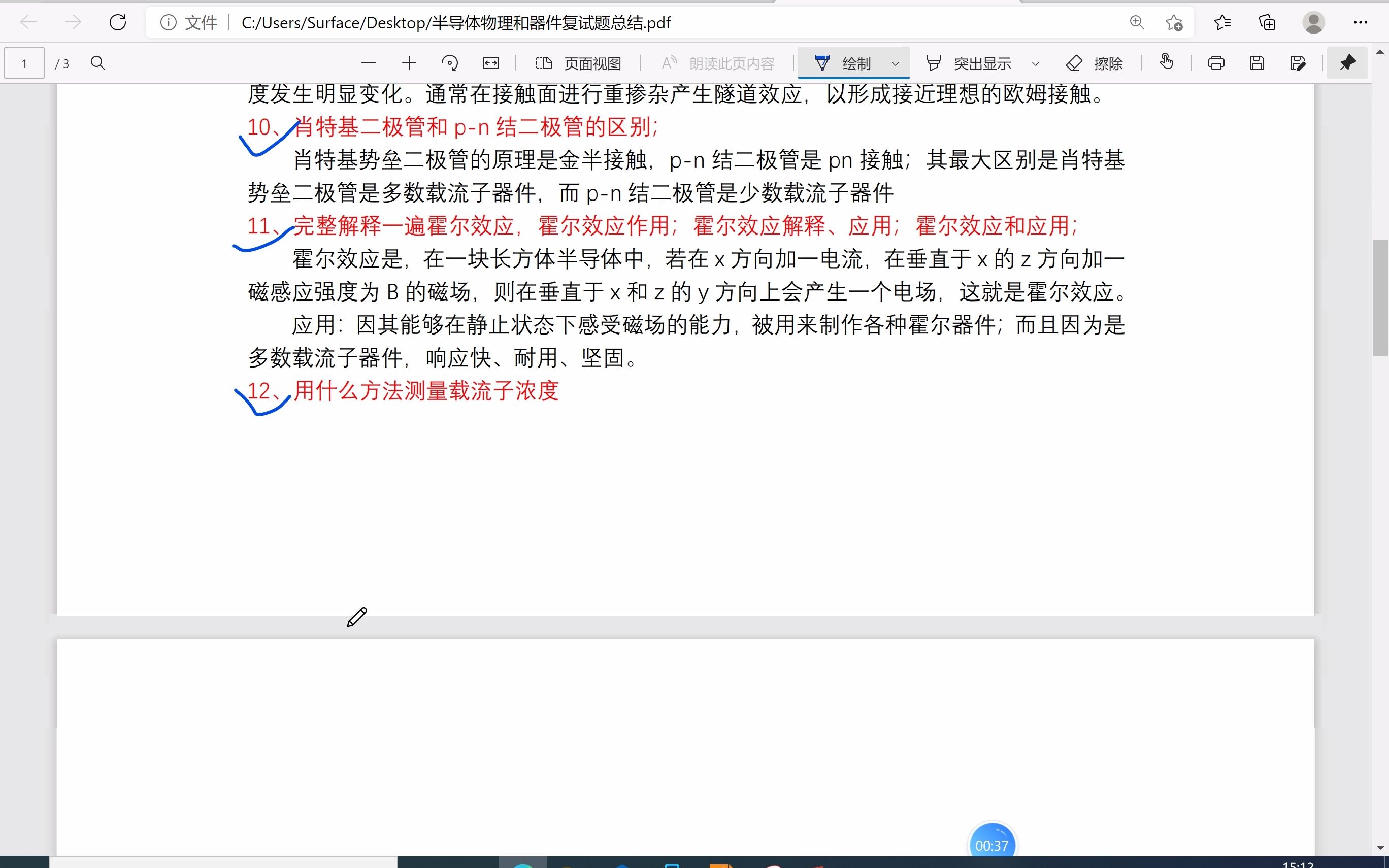This screenshot has height=868, width=1389.
Task: Click the browser forward arrow
Action: 73,22
